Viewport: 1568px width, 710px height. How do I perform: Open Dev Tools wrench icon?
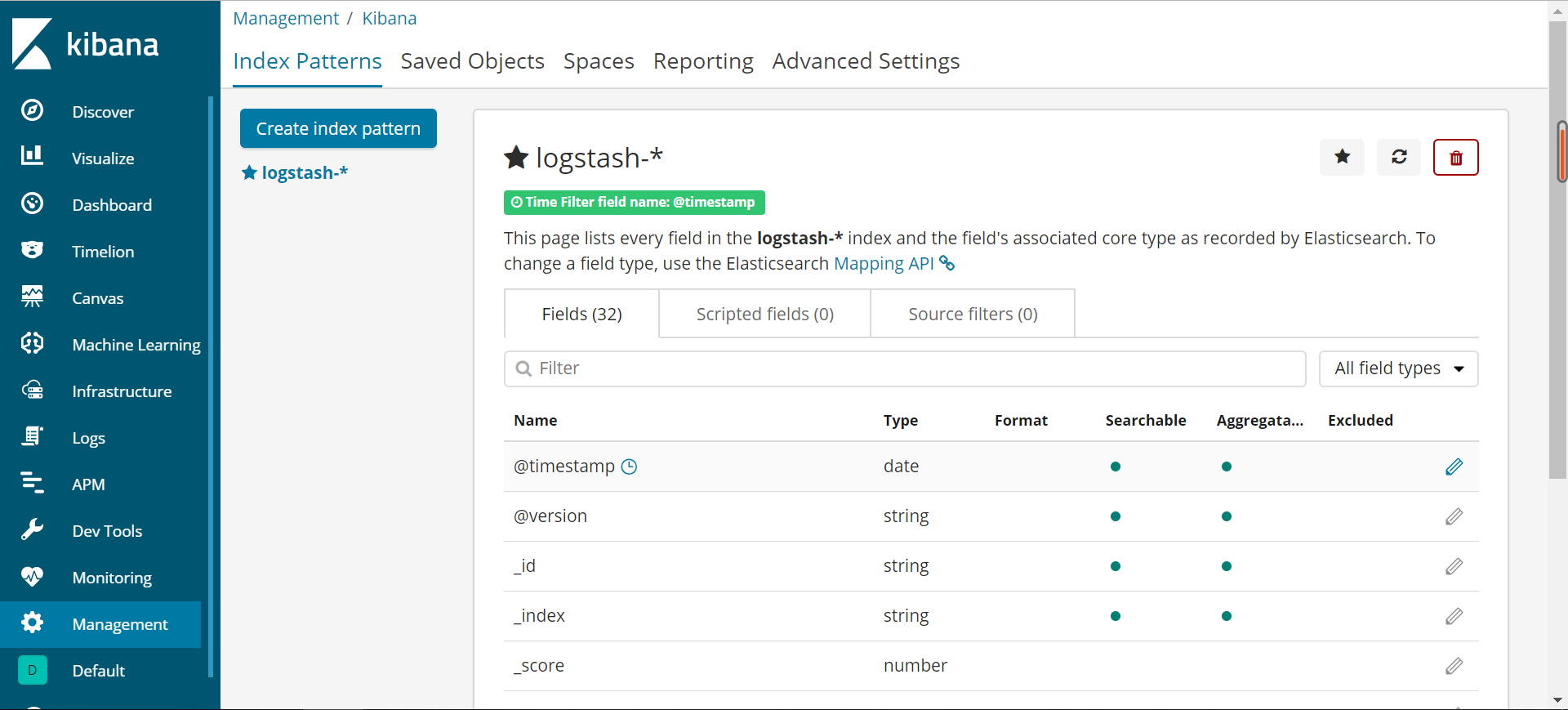coord(32,529)
